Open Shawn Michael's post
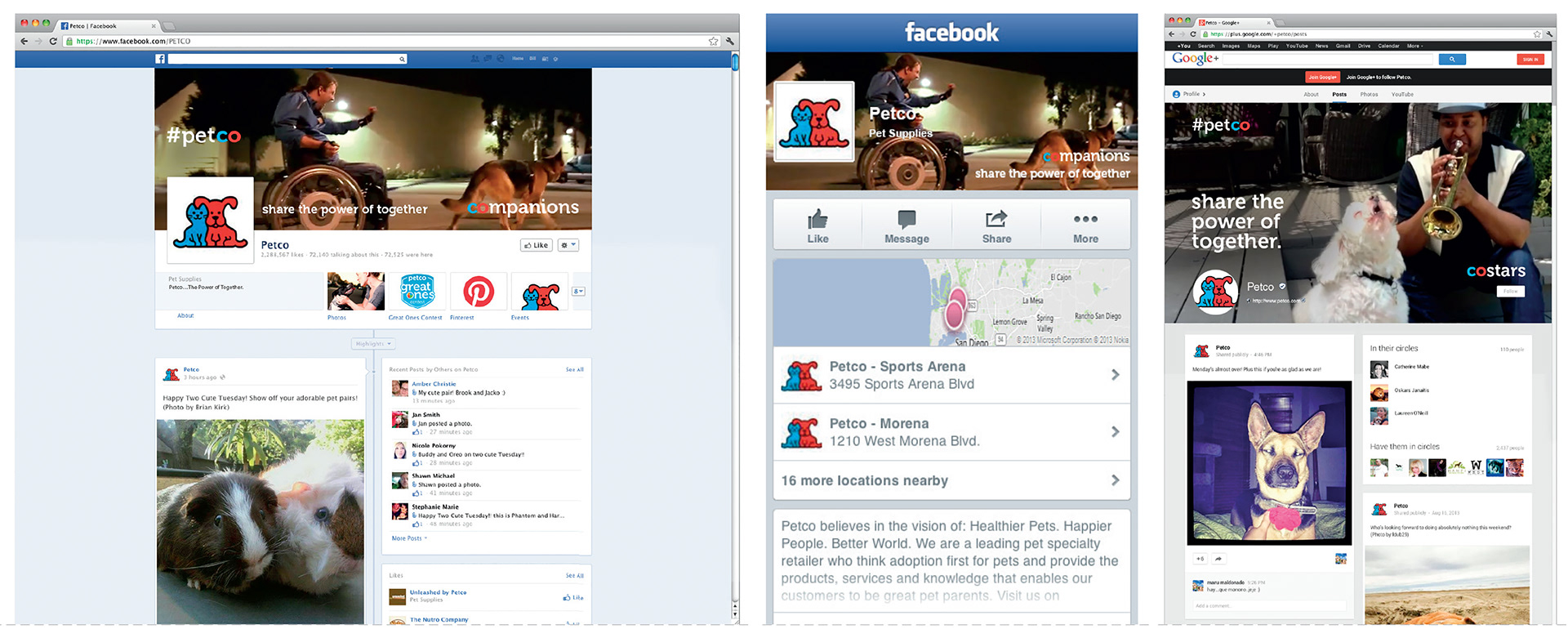Viewport: 1568px width, 638px height. (x=487, y=484)
